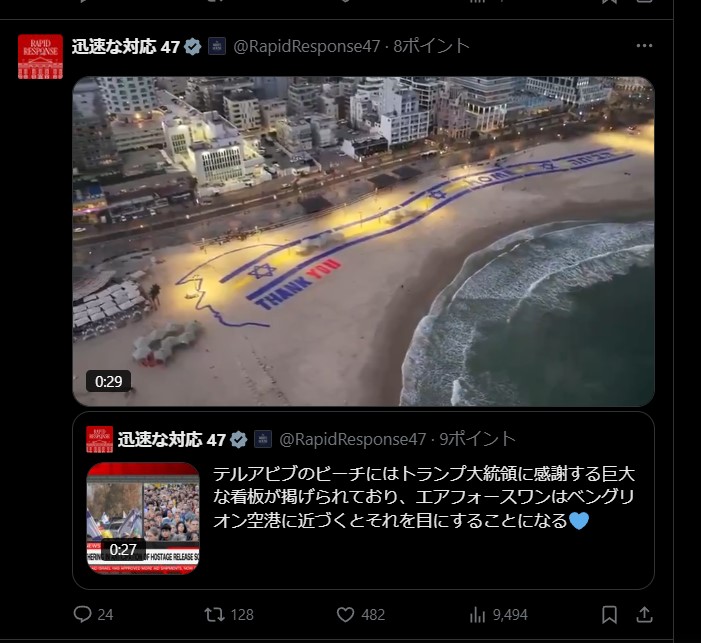Click the 迅速な対応 47 author name
701x643 pixels.
click(x=126, y=47)
